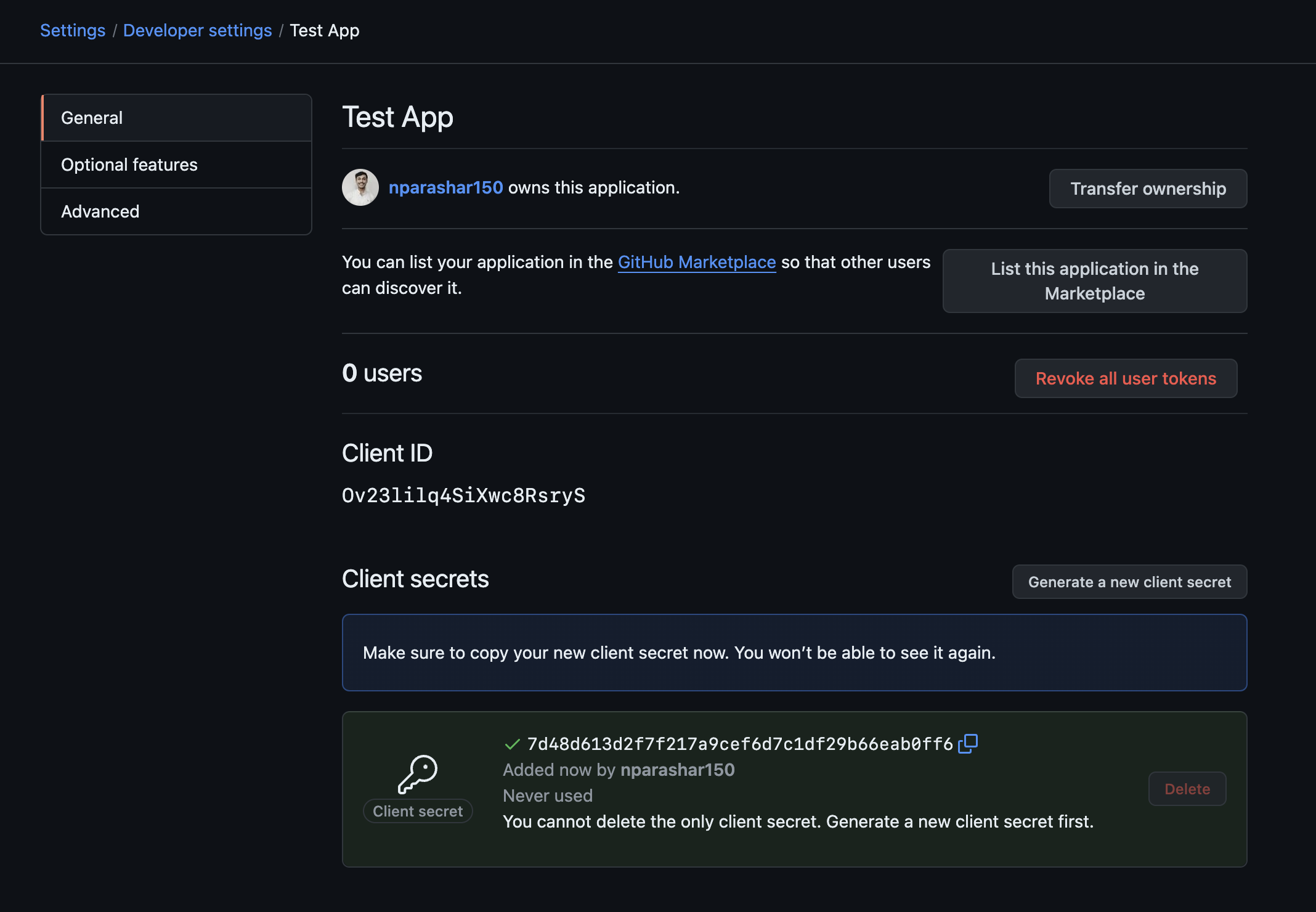Navigate to Settings breadcrumb link
The width and height of the screenshot is (1316, 912).
[73, 30]
